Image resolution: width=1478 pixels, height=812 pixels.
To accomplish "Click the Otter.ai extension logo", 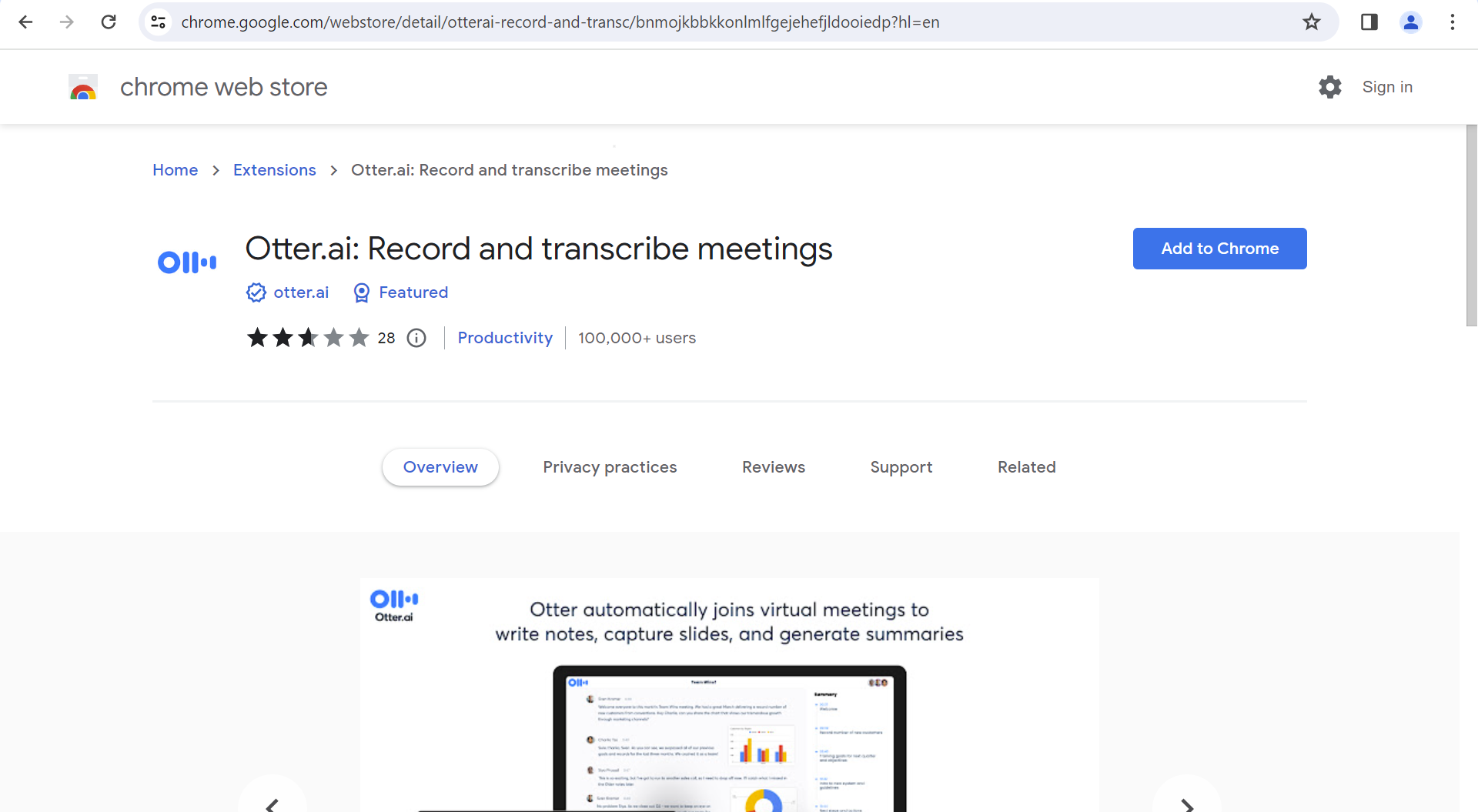I will click(187, 262).
